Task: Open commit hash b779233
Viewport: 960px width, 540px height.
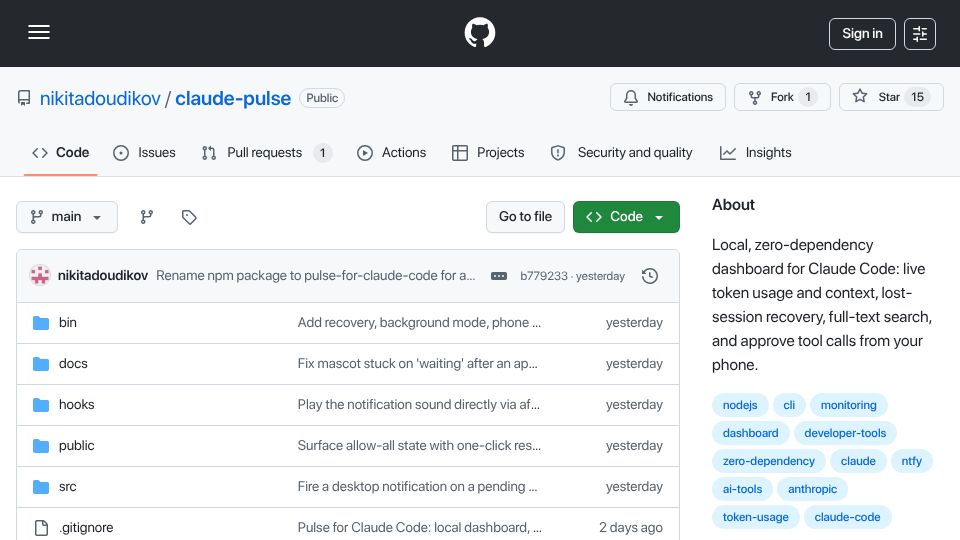Action: pyautogui.click(x=544, y=276)
